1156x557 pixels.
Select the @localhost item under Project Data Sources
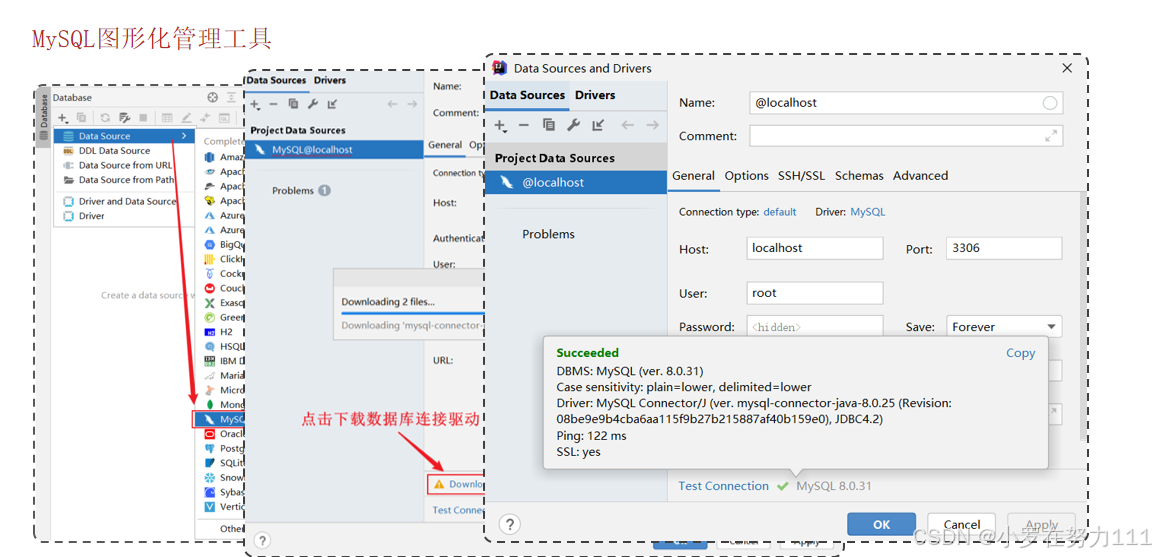[x=576, y=183]
